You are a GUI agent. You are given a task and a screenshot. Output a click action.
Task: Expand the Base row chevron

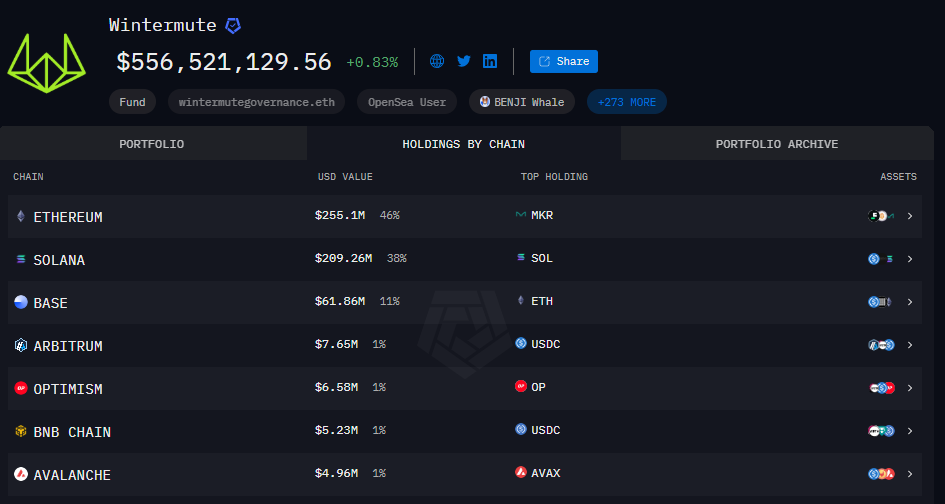click(x=910, y=302)
